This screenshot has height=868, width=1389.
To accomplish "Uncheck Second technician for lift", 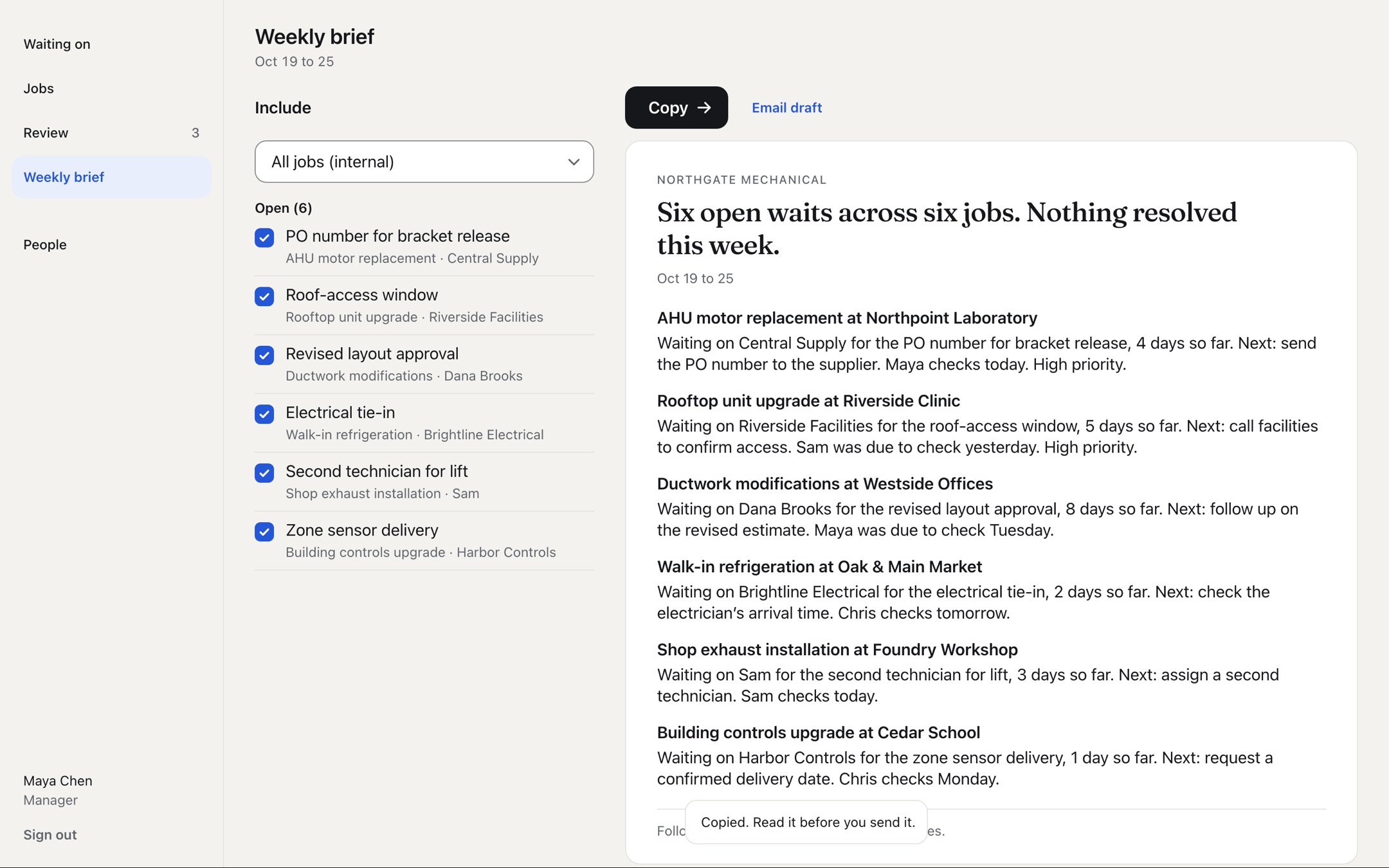I will coord(264,473).
